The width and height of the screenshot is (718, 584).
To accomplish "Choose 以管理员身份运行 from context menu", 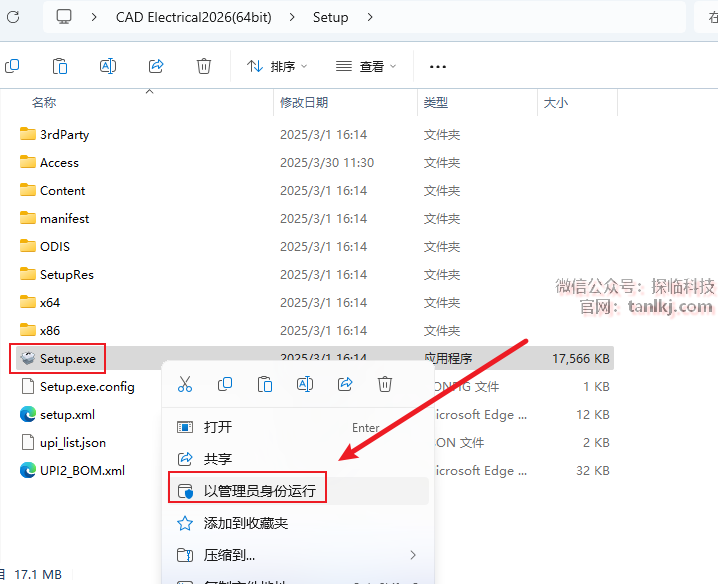I will tap(298, 491).
